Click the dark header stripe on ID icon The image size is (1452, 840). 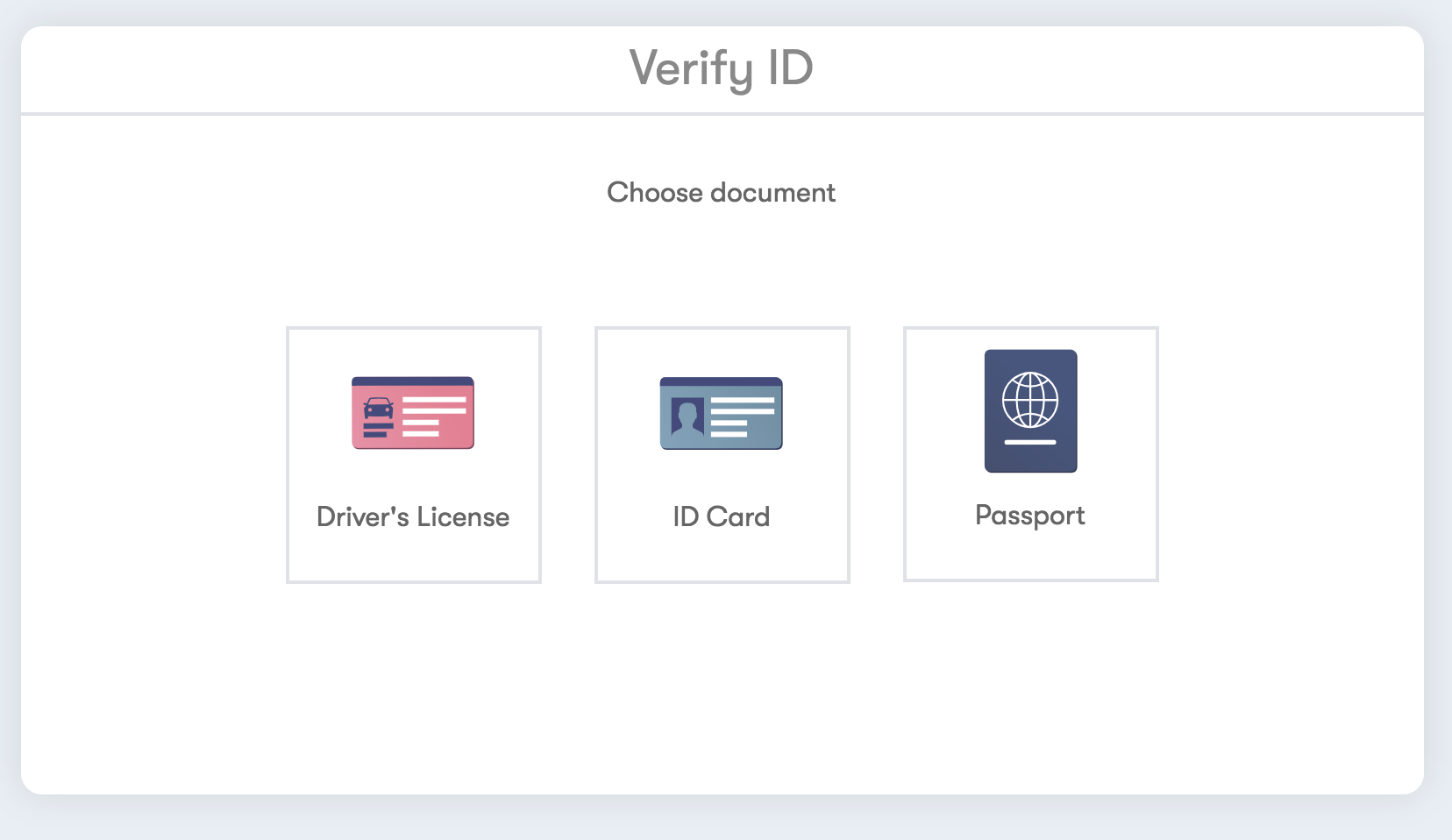[x=722, y=381]
